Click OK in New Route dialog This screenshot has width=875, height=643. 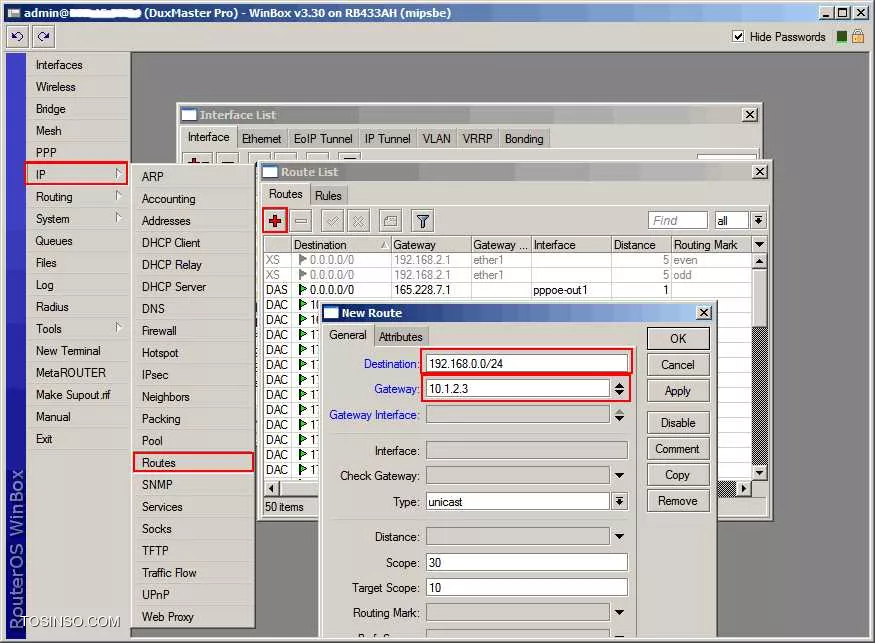(678, 339)
